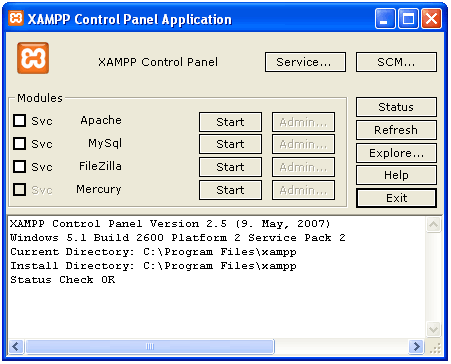
Task: Open Apache Admin button
Action: click(x=303, y=122)
